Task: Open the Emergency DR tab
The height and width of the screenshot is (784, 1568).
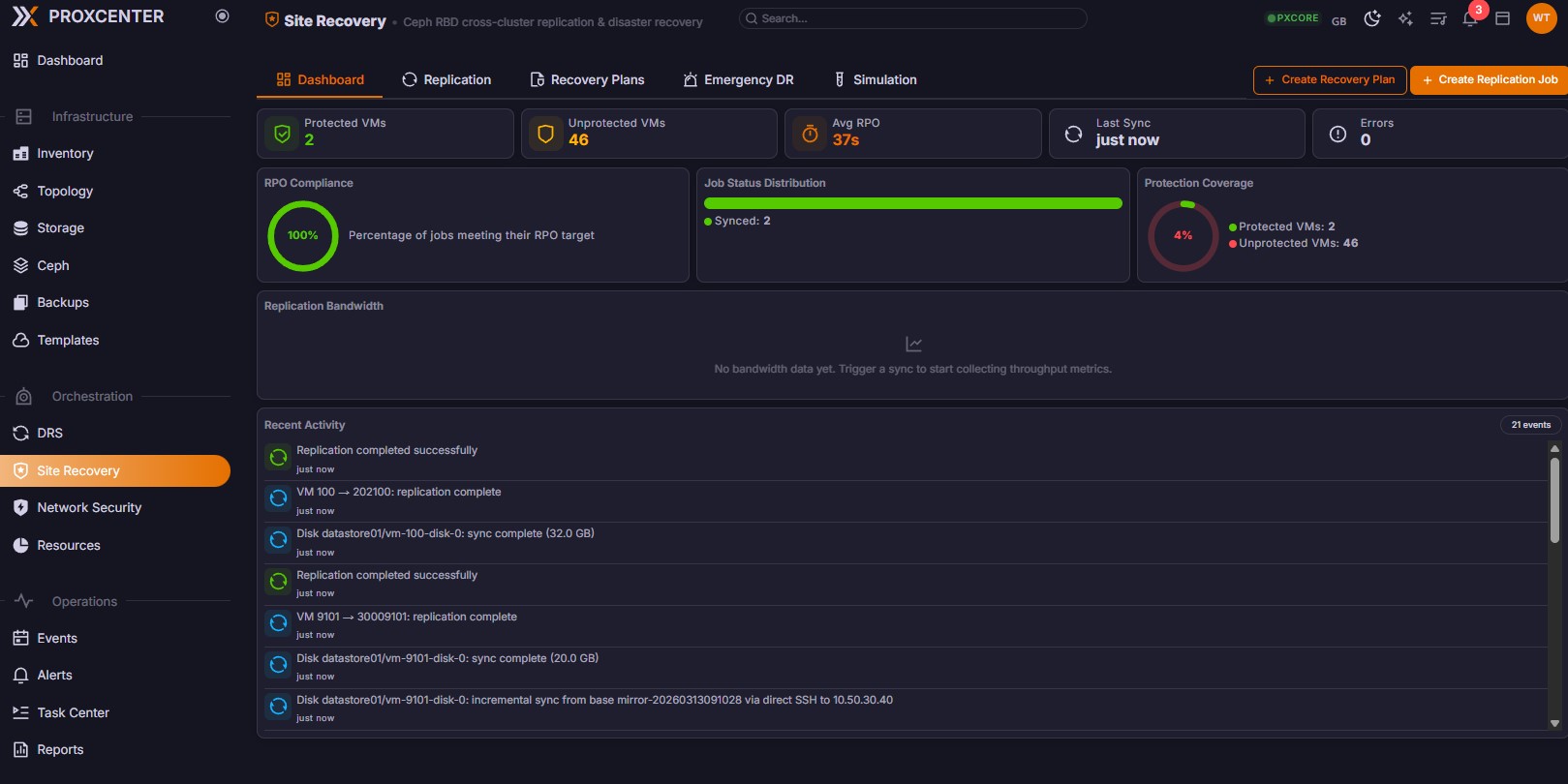Action: point(738,79)
